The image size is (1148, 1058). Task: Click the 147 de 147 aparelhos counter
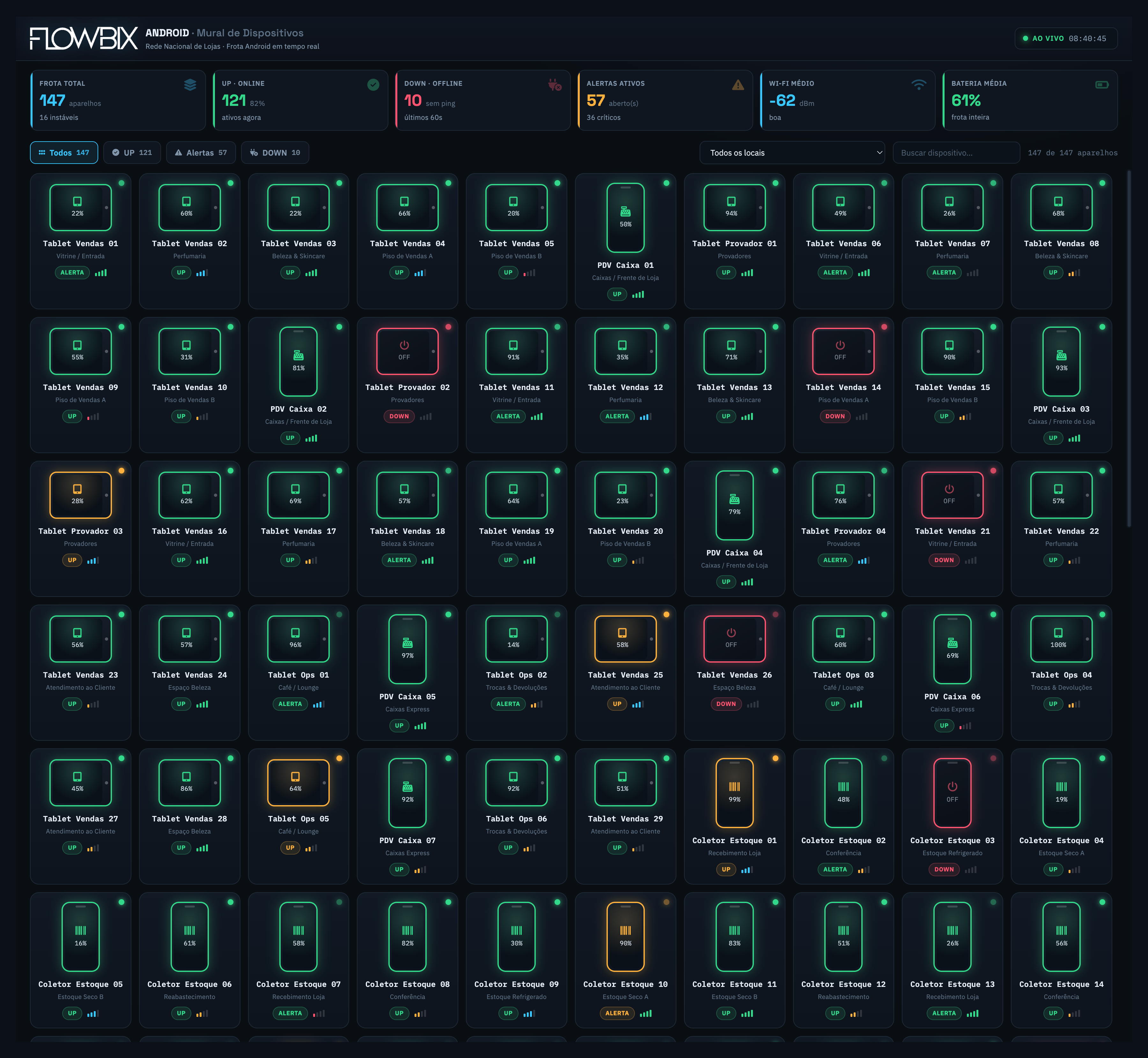[x=1072, y=153]
